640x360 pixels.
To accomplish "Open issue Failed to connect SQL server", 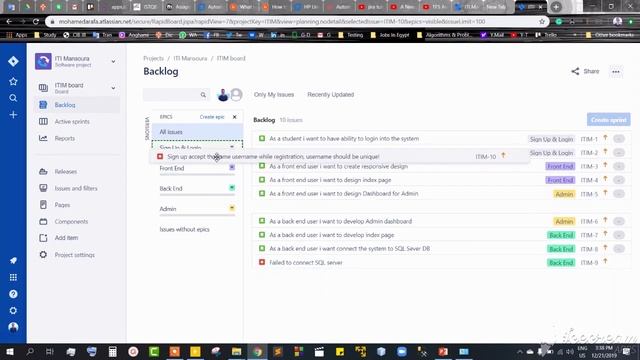I will [306, 262].
